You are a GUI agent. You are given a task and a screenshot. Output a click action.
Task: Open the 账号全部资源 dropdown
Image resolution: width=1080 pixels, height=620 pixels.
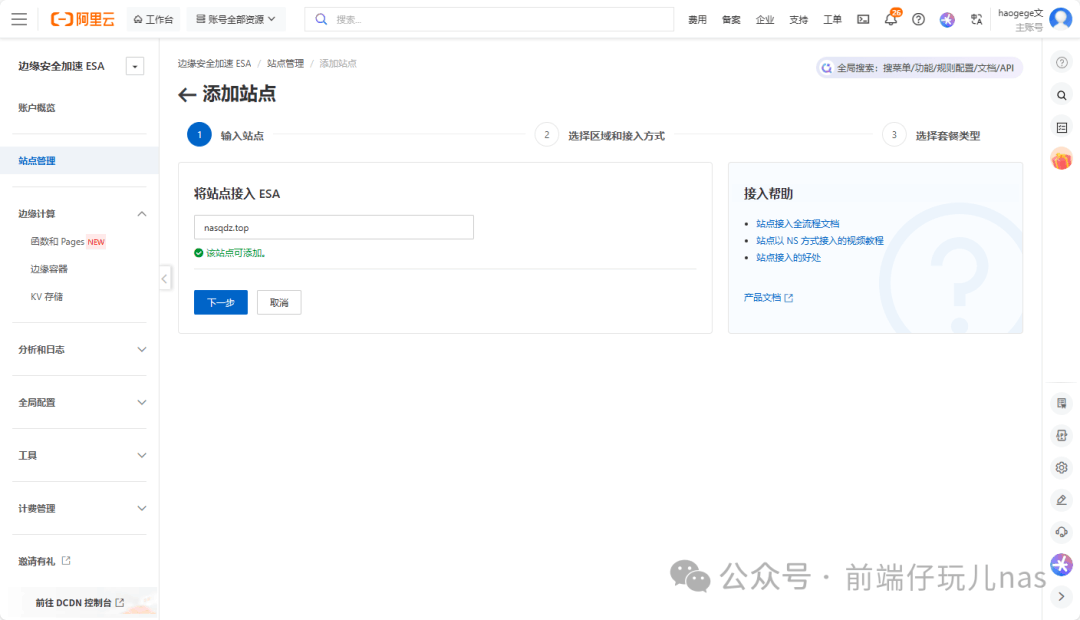click(235, 19)
